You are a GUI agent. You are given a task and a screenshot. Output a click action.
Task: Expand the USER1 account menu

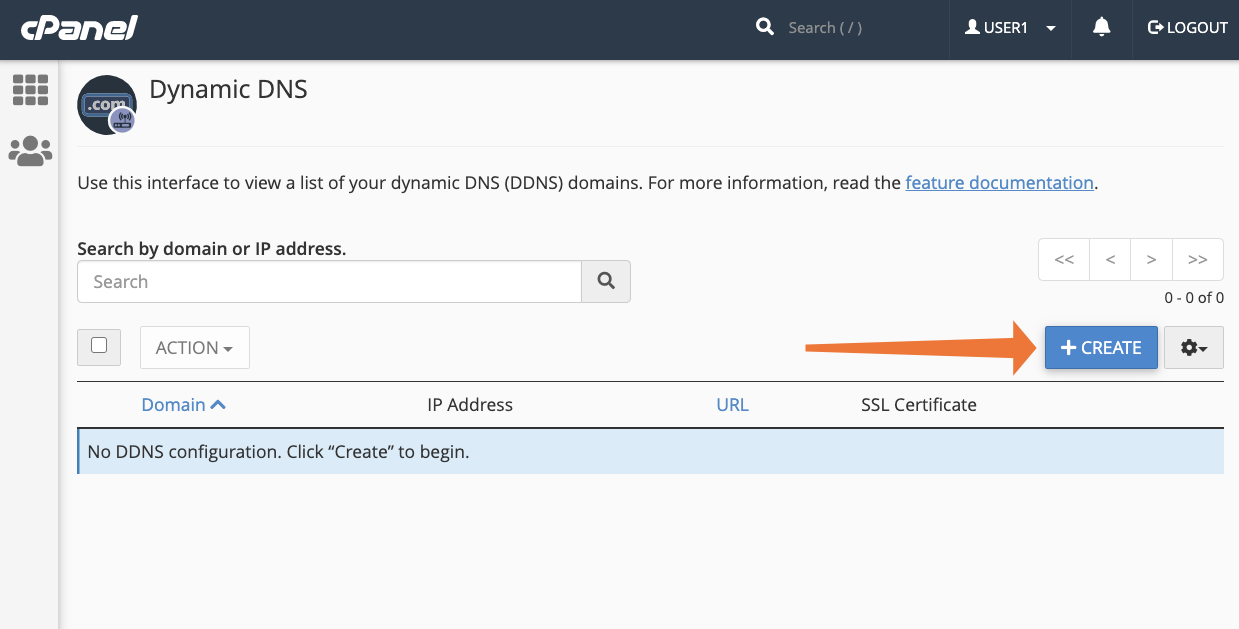click(x=1049, y=27)
